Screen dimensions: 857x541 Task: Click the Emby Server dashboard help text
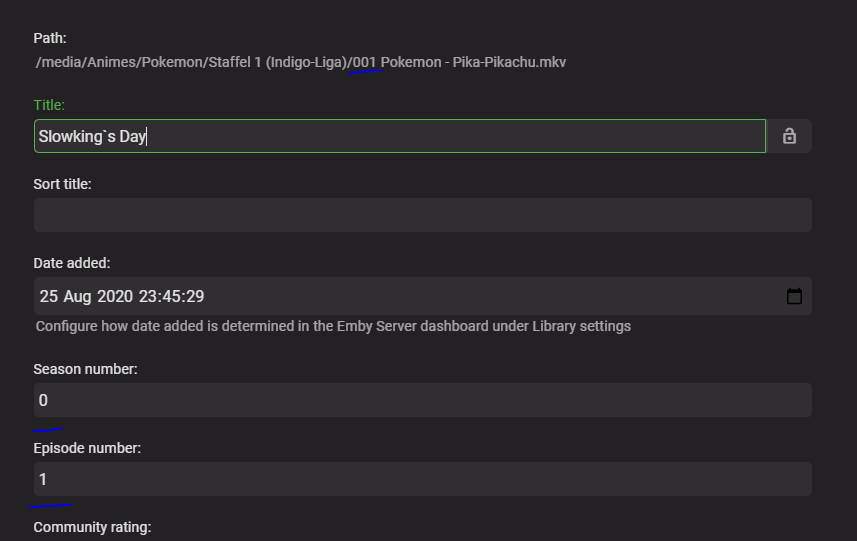coord(333,326)
